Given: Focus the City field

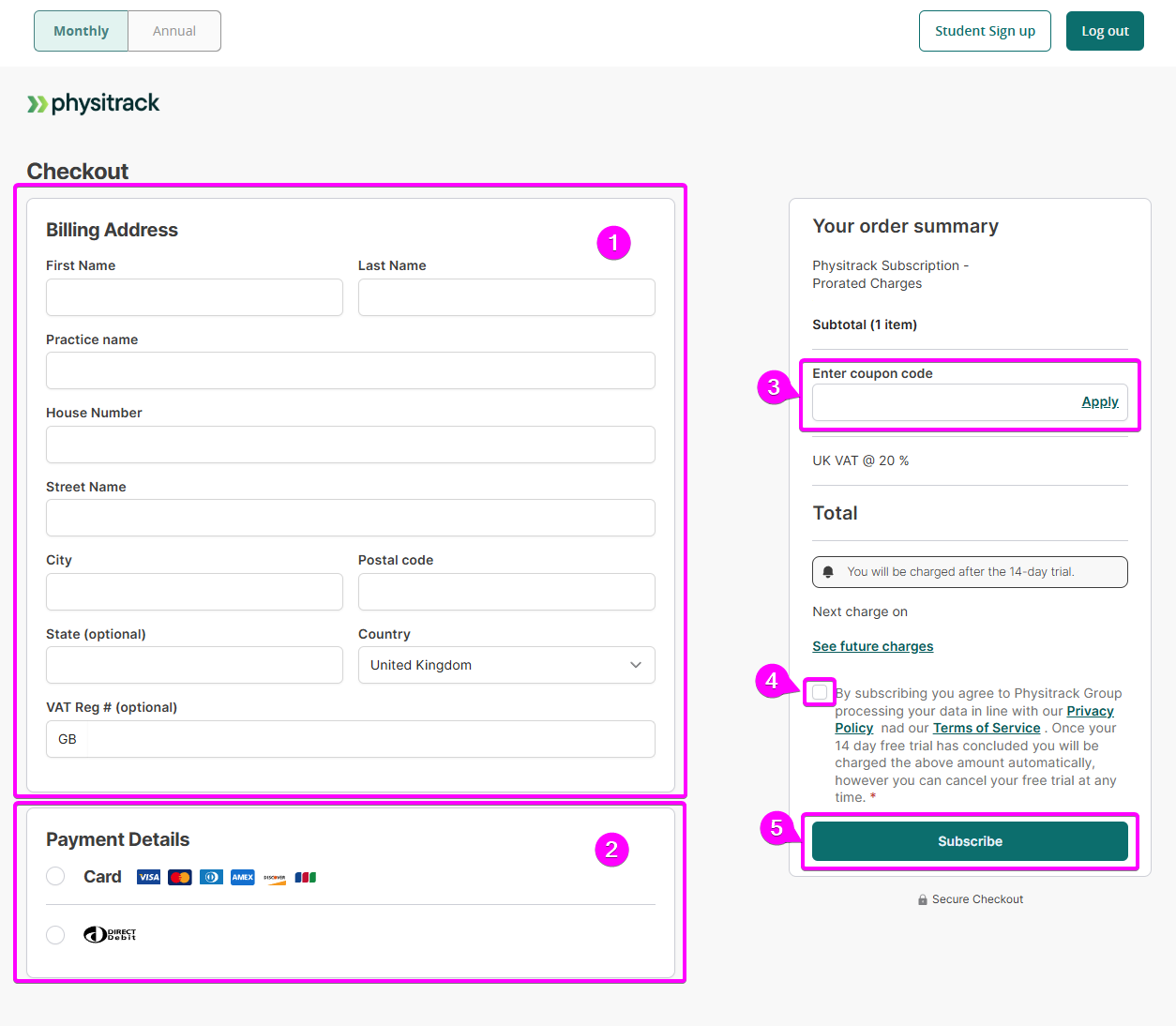Looking at the screenshot, I should pyautogui.click(x=194, y=592).
